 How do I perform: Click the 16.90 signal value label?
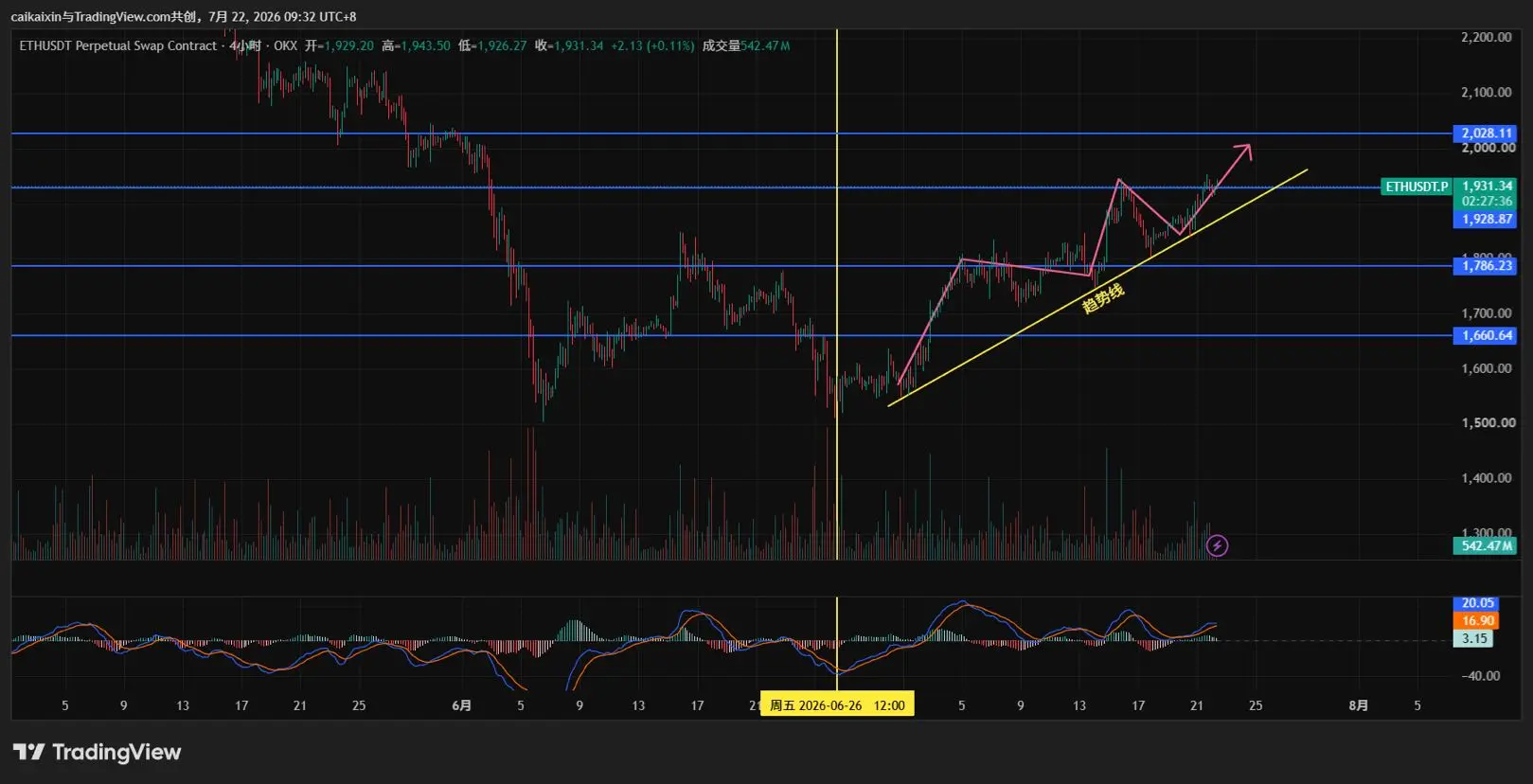tap(1476, 621)
